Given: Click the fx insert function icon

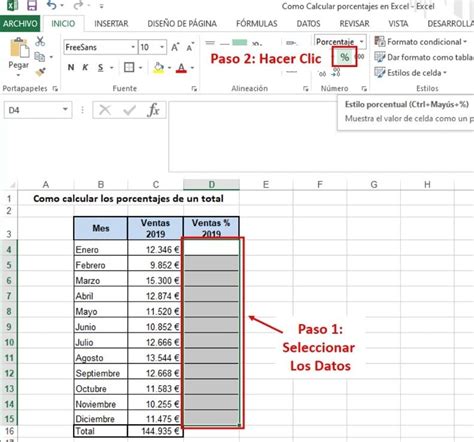Looking at the screenshot, I should [x=153, y=110].
